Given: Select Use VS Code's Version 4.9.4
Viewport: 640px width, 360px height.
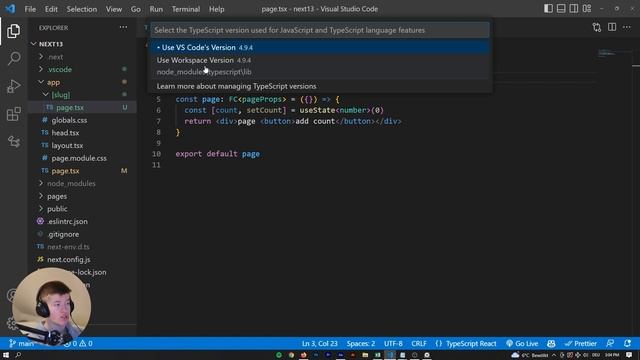Looking at the screenshot, I should (320, 47).
